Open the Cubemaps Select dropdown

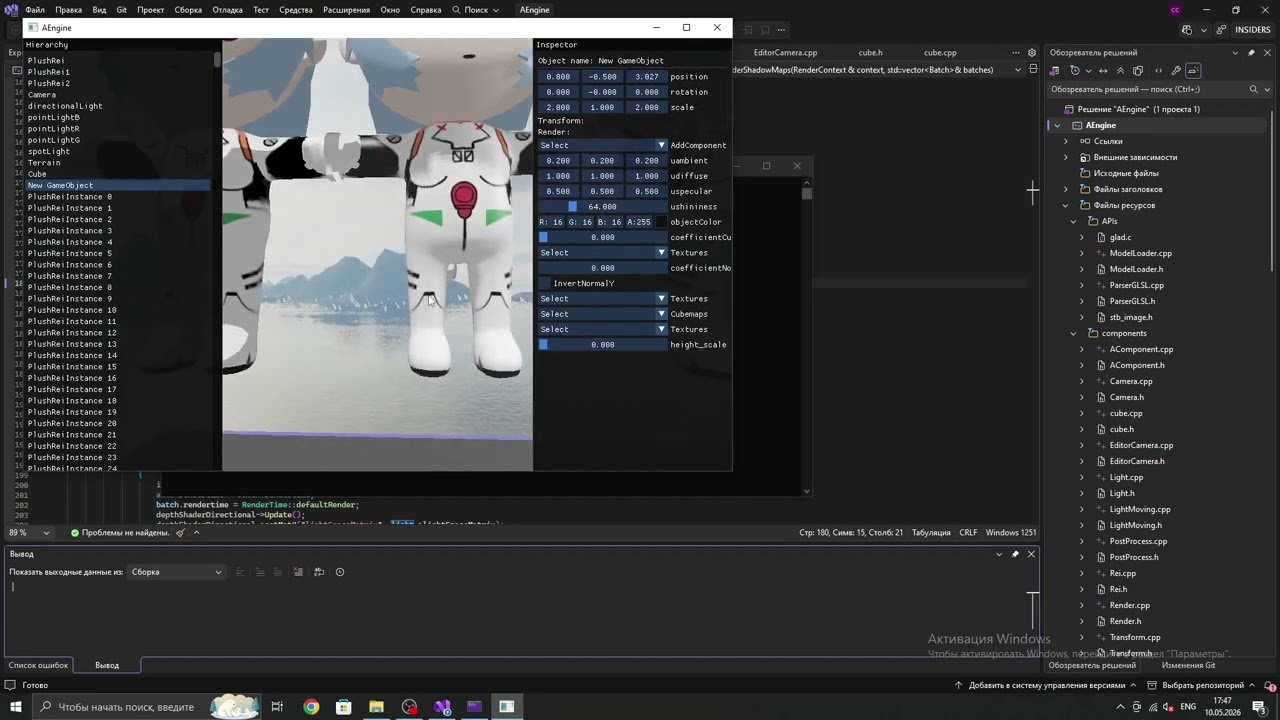click(602, 314)
